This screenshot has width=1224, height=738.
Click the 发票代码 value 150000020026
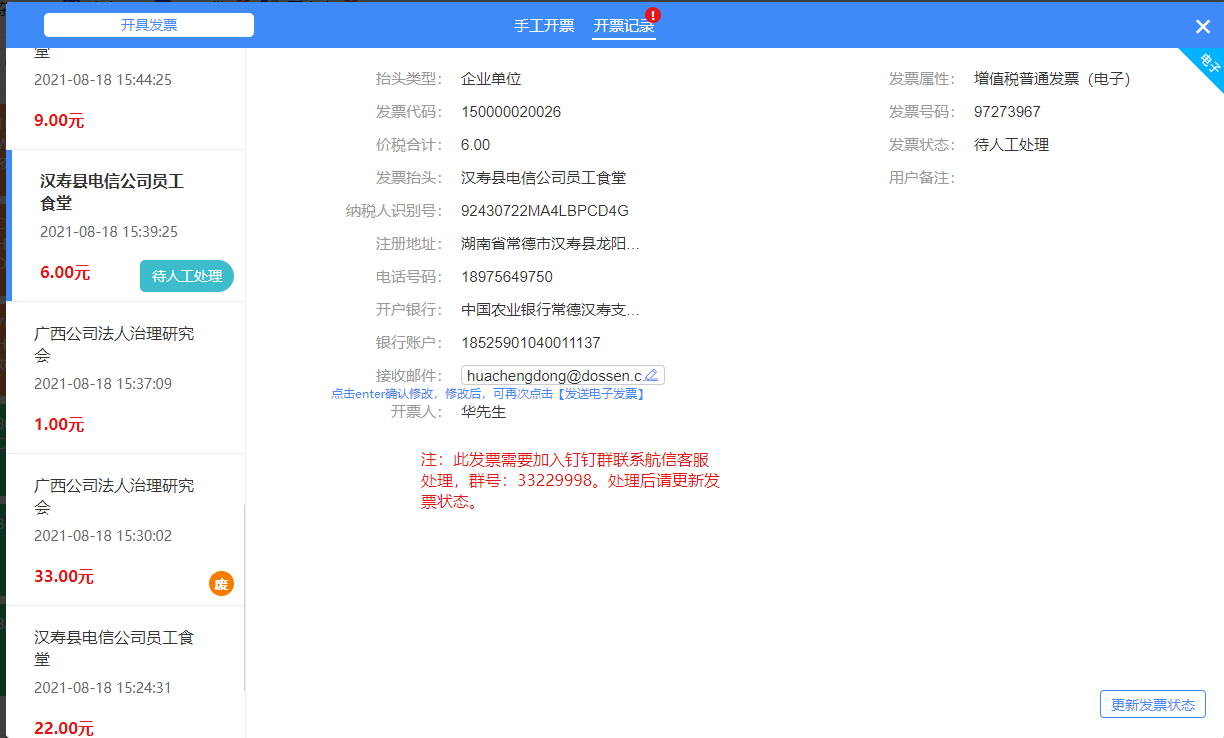[511, 112]
